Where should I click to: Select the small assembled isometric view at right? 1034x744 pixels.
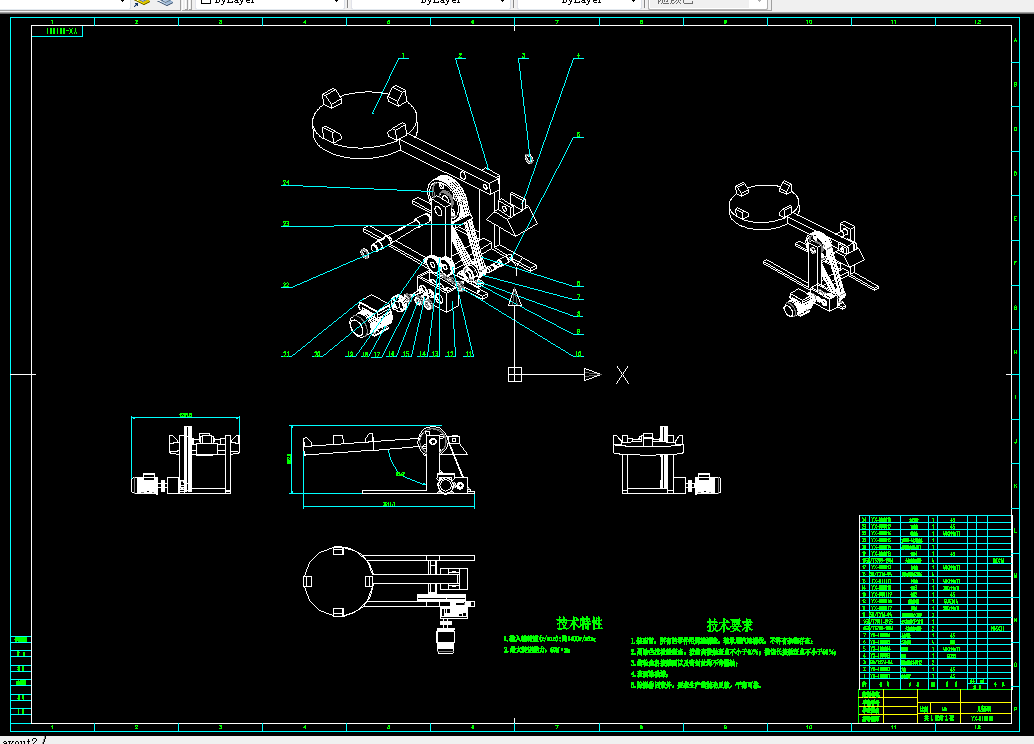point(804,249)
